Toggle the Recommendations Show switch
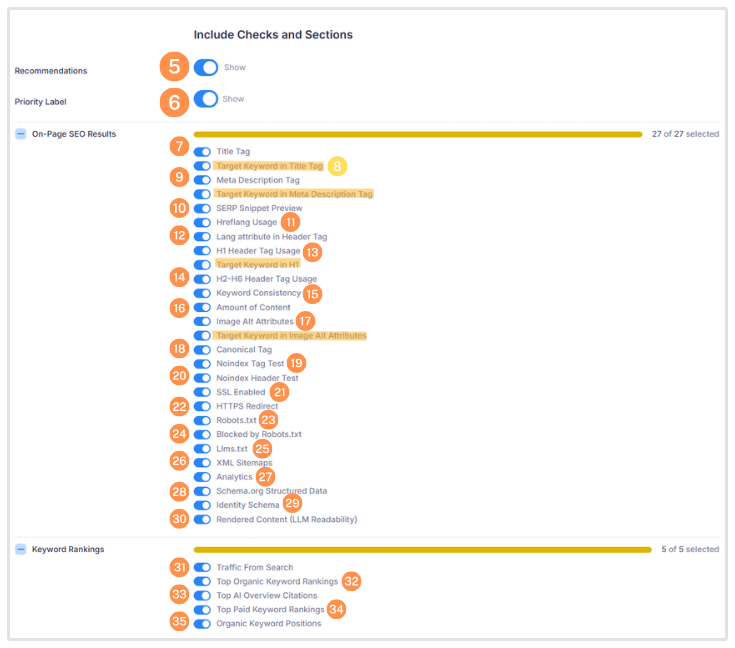The image size is (735, 648). (206, 68)
